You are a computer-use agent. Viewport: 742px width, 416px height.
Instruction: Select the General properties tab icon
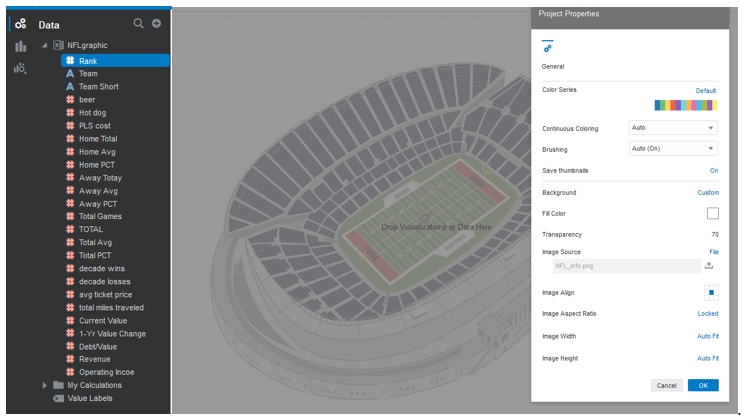coord(547,48)
